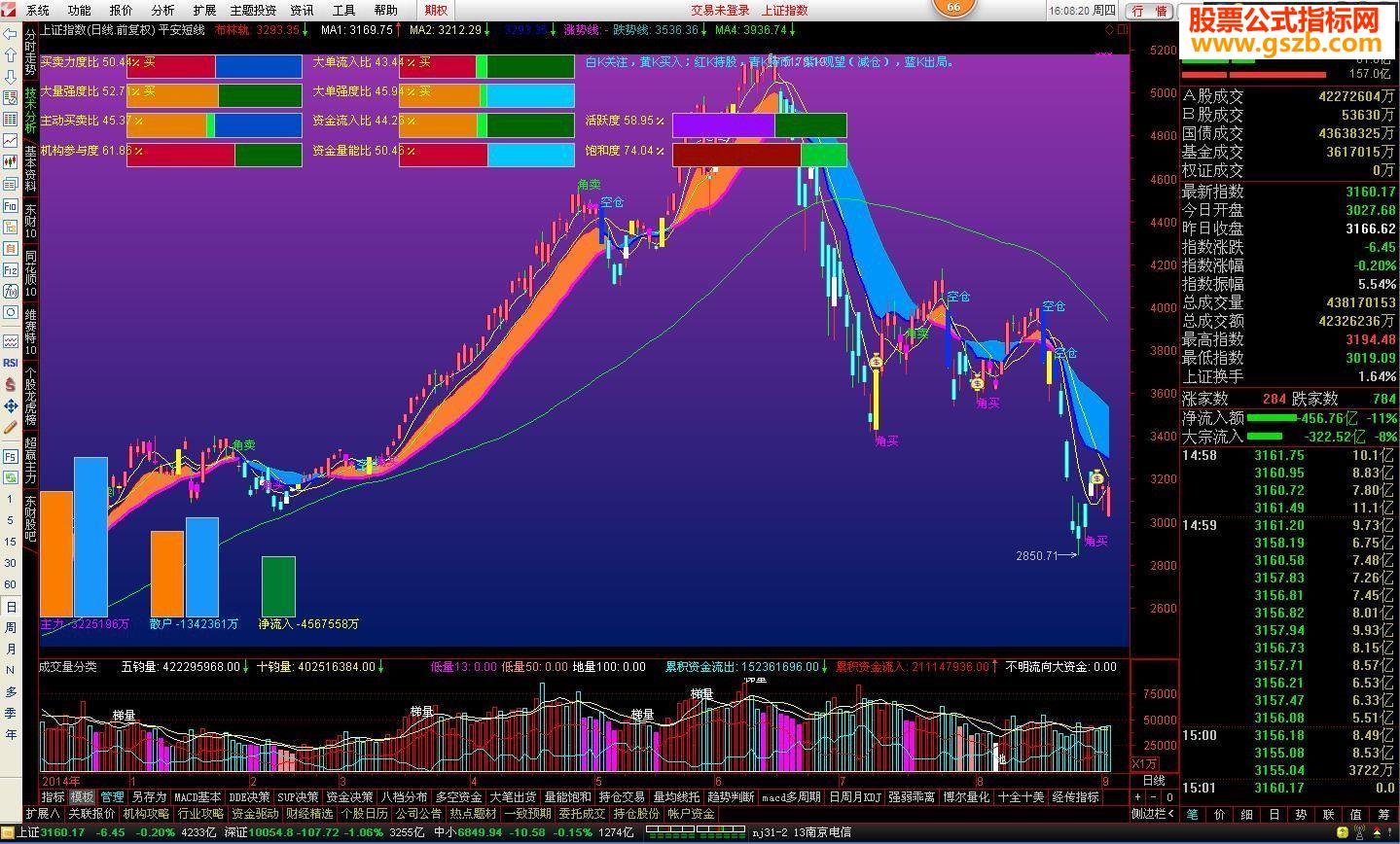Click the yellow tray icon at bottom right
Screen dimensions: 1400x844
[x=1343, y=833]
